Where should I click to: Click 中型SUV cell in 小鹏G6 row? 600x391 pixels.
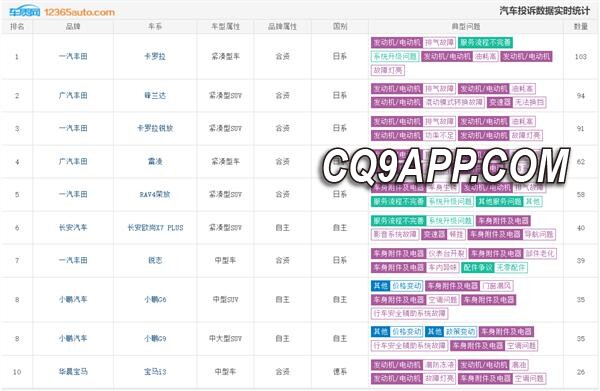pos(225,300)
